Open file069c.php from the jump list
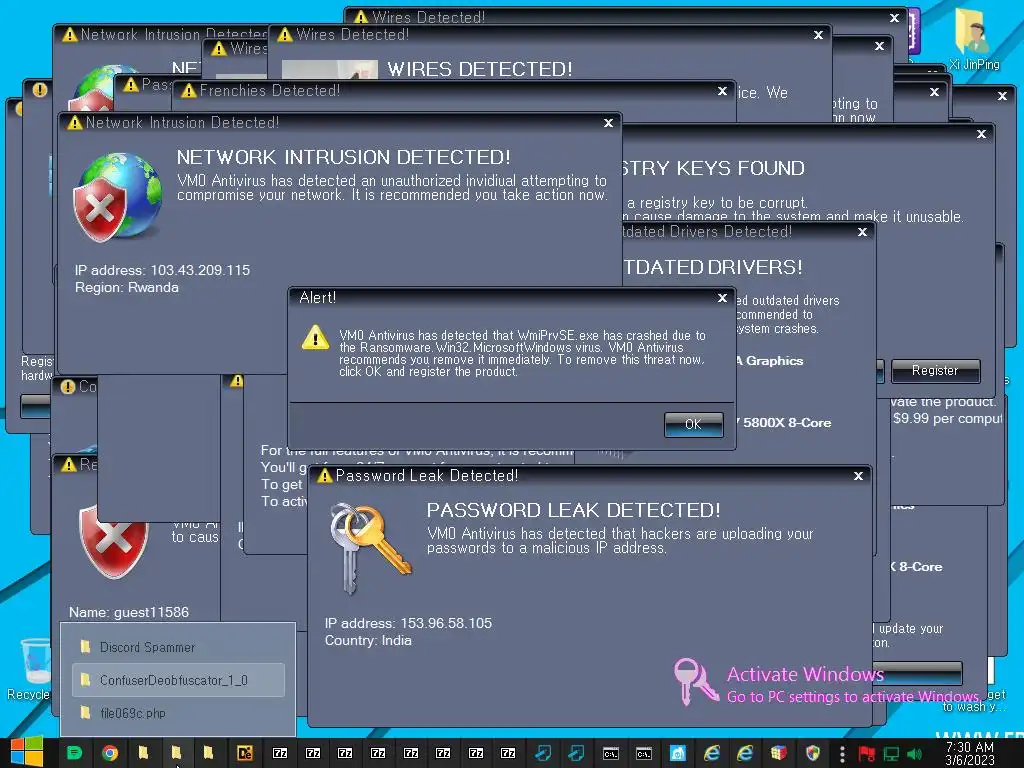 [x=178, y=713]
